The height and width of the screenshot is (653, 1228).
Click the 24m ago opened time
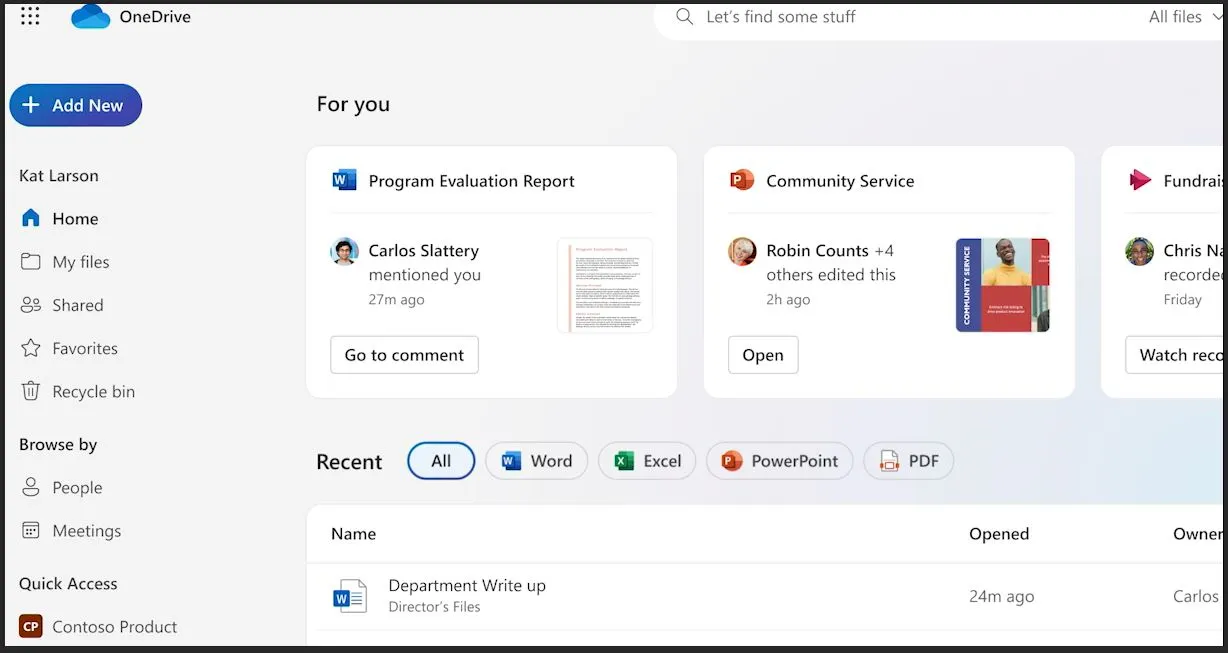tap(1002, 597)
